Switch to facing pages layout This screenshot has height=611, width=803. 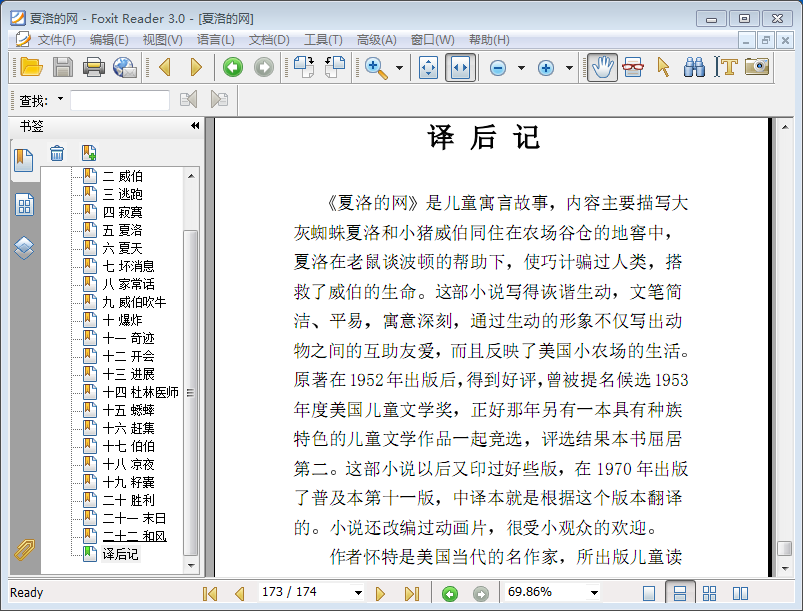741,594
